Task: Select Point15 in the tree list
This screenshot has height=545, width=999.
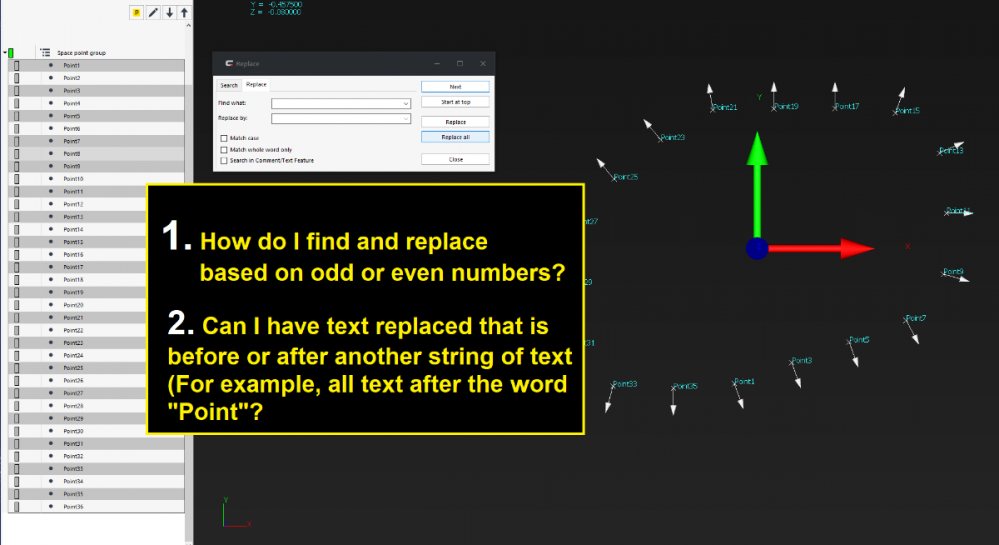Action: [73, 242]
